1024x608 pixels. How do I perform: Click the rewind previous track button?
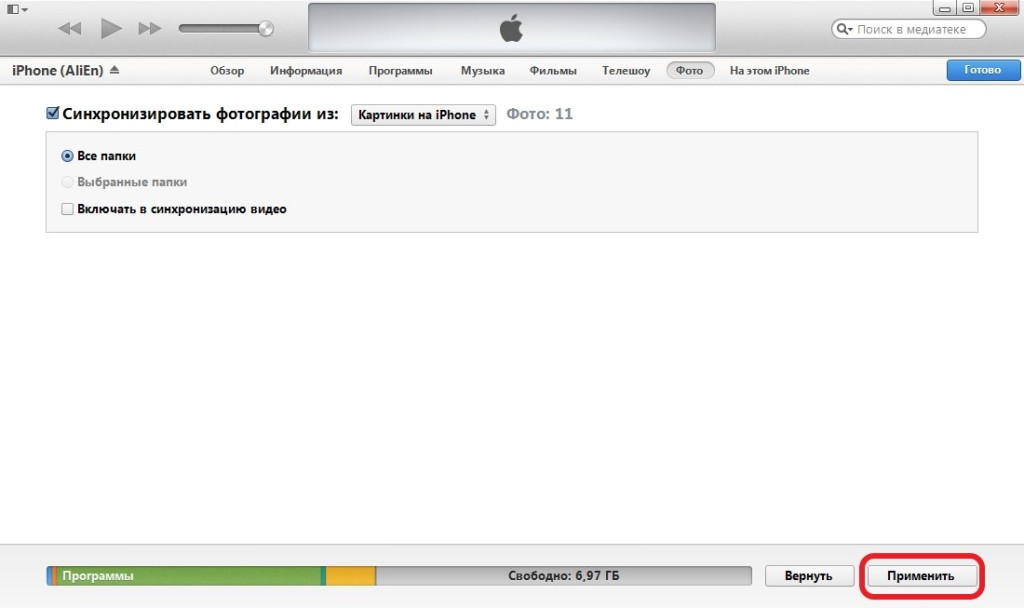coord(69,29)
